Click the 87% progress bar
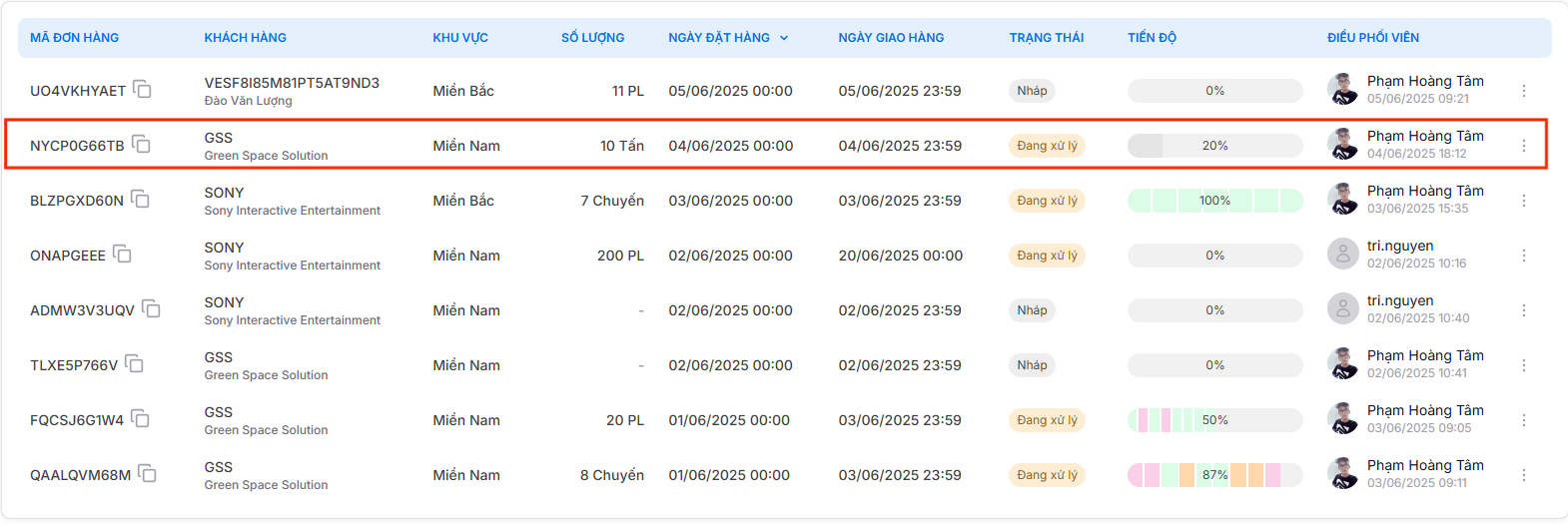The width and height of the screenshot is (1568, 524). (1214, 475)
